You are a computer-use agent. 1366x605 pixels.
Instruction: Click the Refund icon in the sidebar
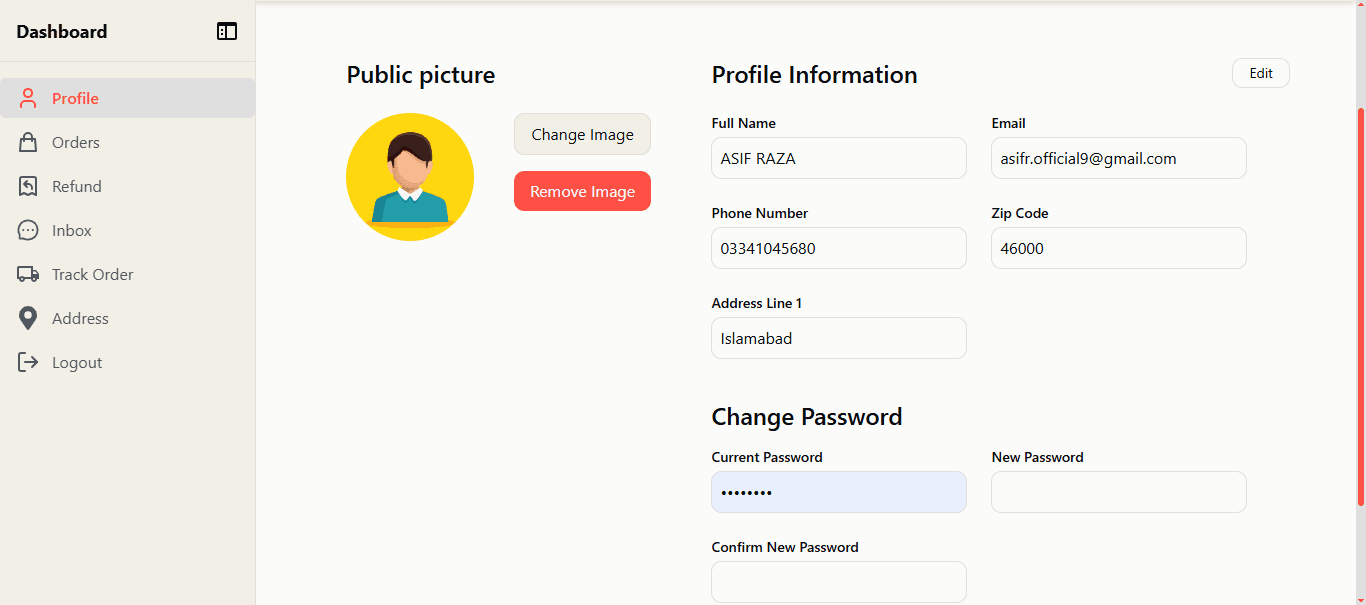[x=27, y=185]
